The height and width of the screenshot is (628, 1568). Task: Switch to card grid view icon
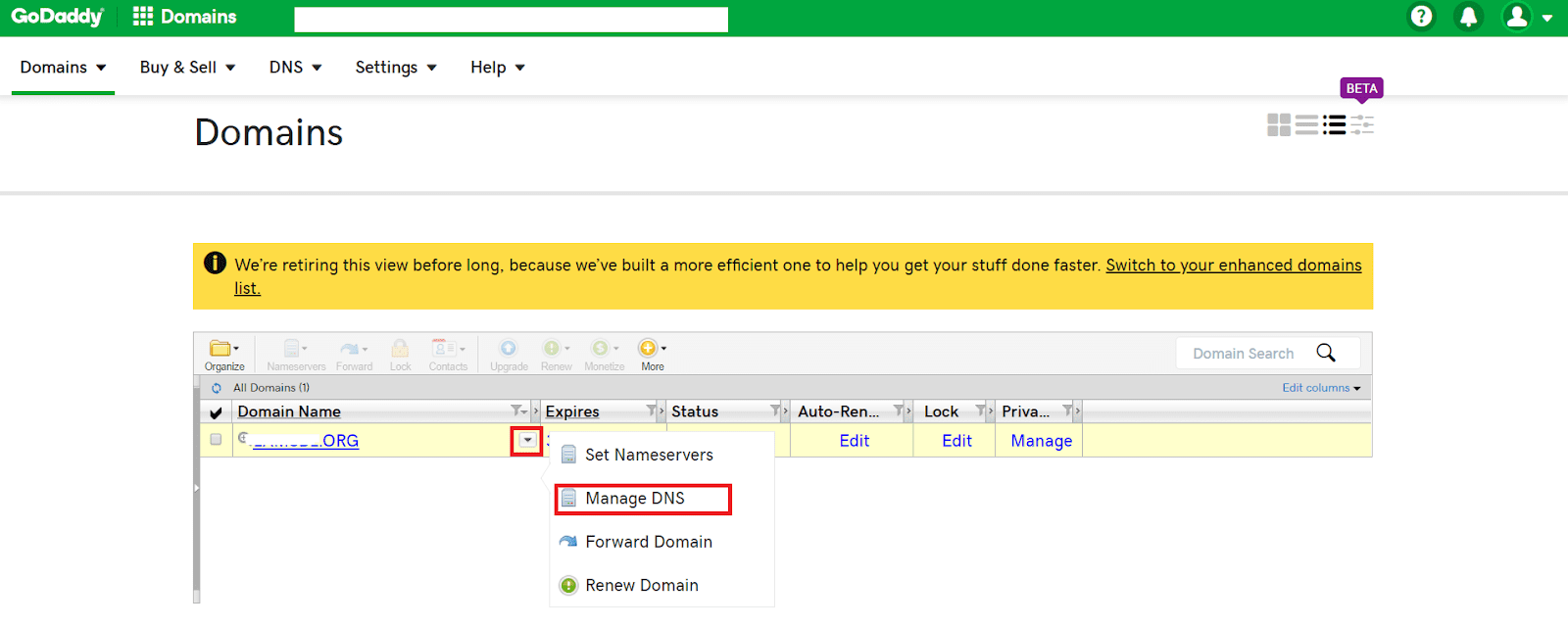pos(1279,124)
